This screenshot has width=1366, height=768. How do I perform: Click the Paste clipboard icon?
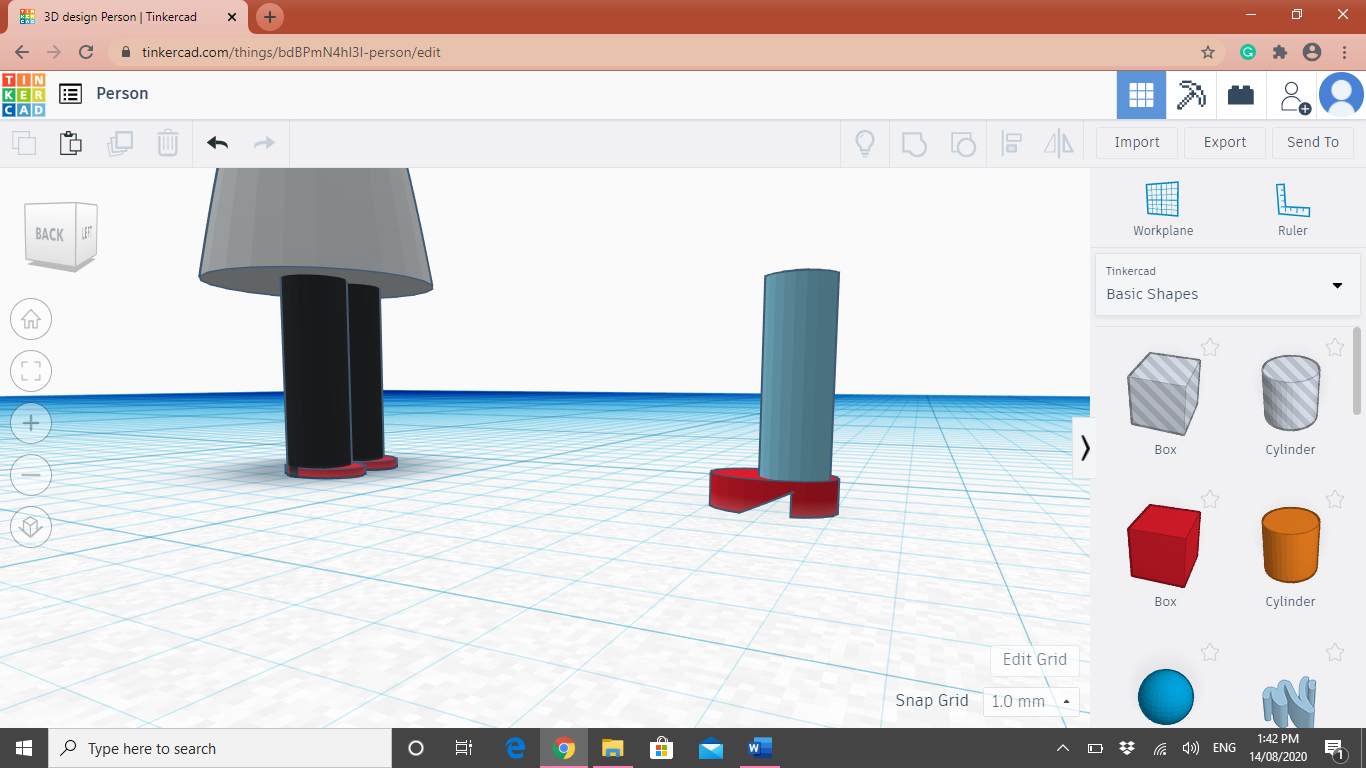point(71,143)
